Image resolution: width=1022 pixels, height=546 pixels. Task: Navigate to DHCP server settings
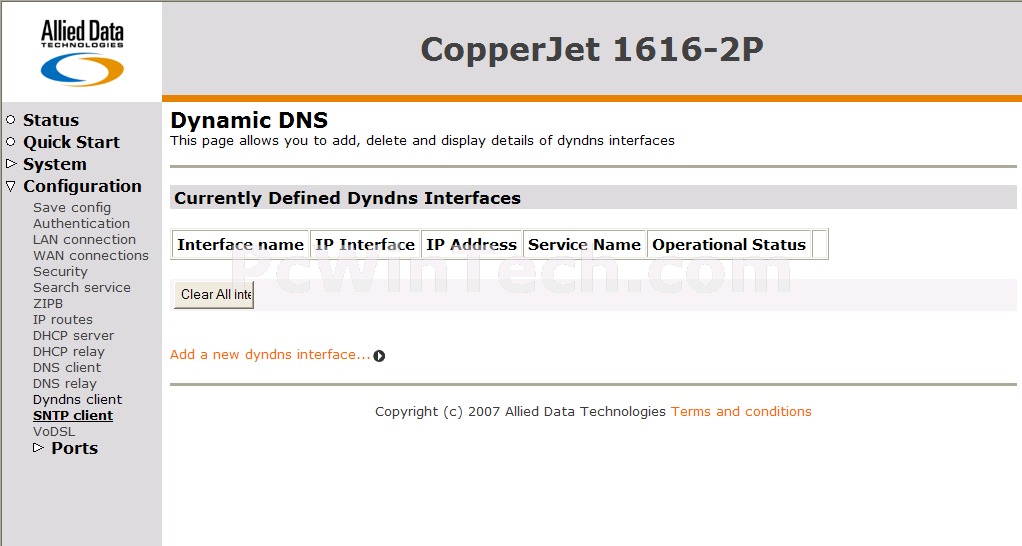coord(74,336)
